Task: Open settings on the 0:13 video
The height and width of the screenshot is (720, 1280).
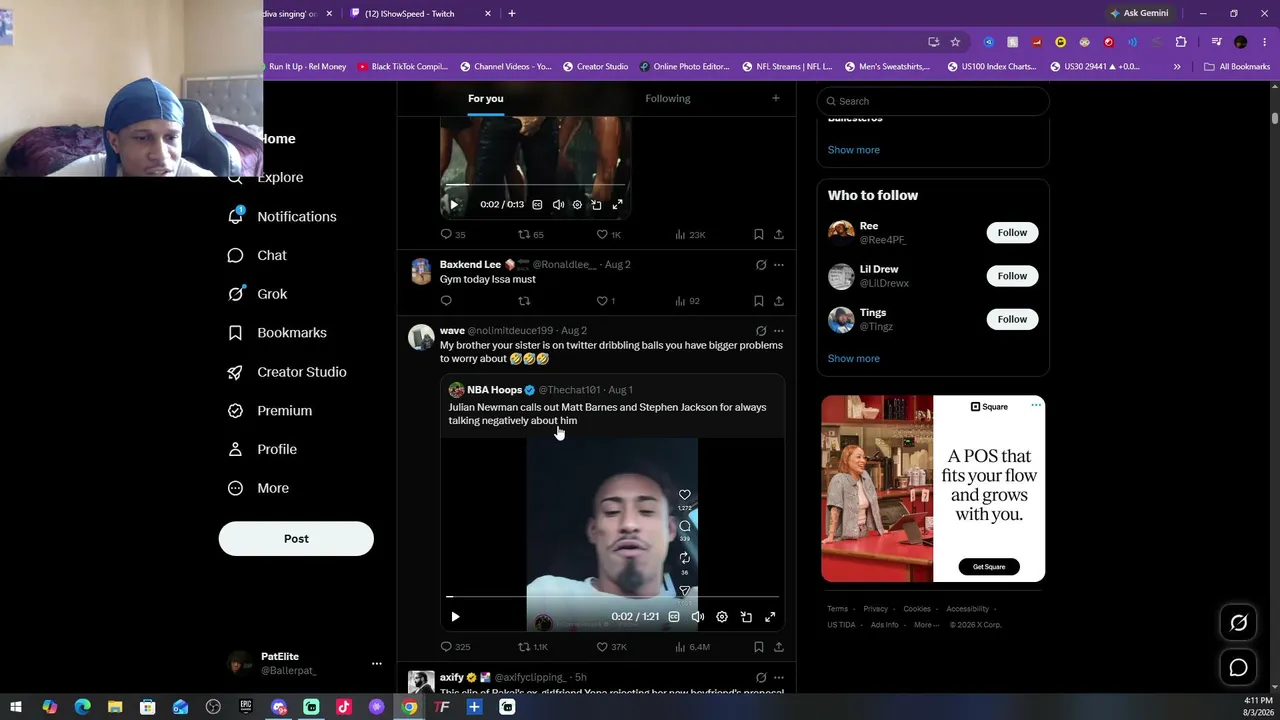Action: click(577, 205)
